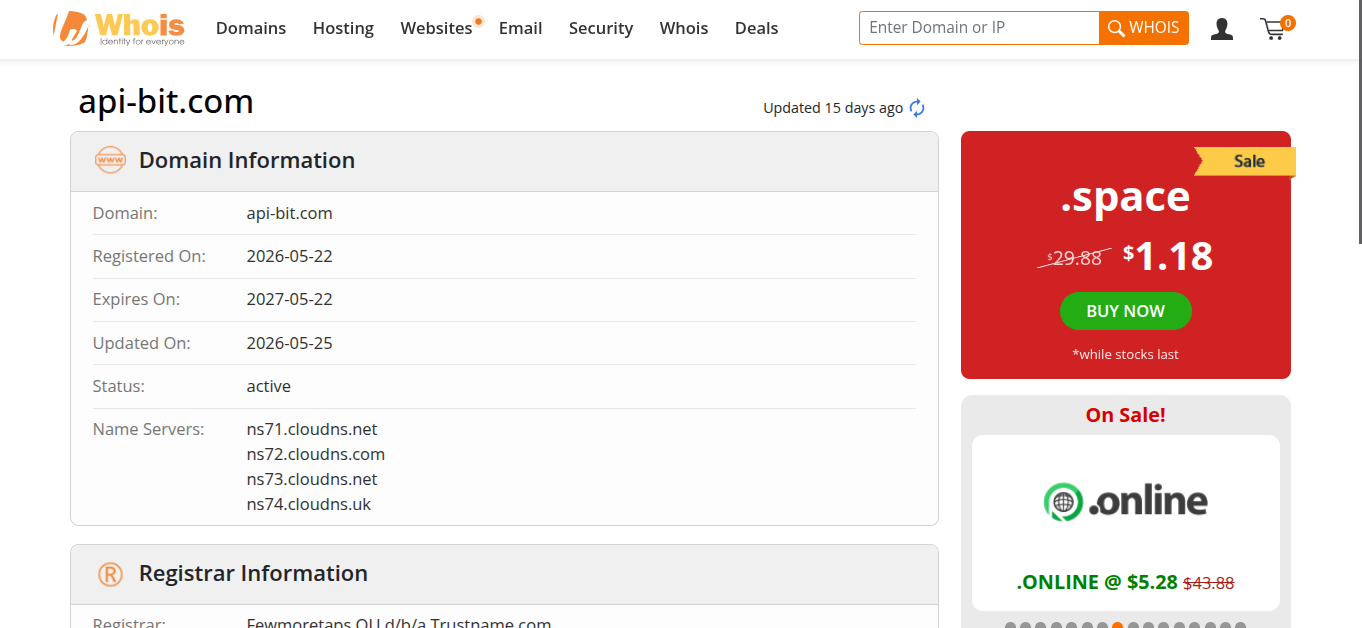This screenshot has height=628, width=1362.
Task: Click the Enter Domain or IP field
Action: 979,28
